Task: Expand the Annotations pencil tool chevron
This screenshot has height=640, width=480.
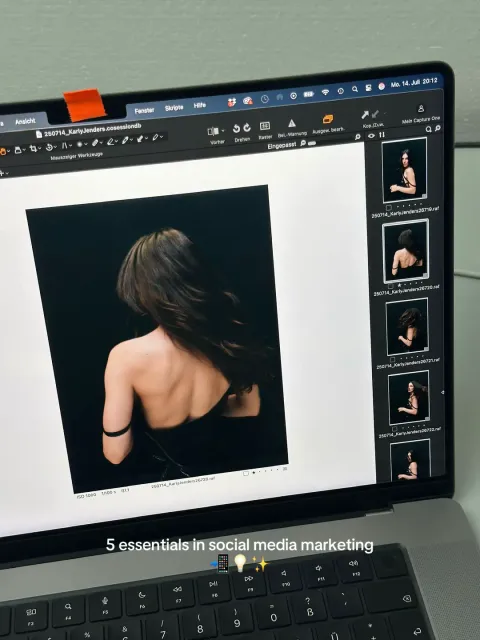Action: click(x=162, y=137)
